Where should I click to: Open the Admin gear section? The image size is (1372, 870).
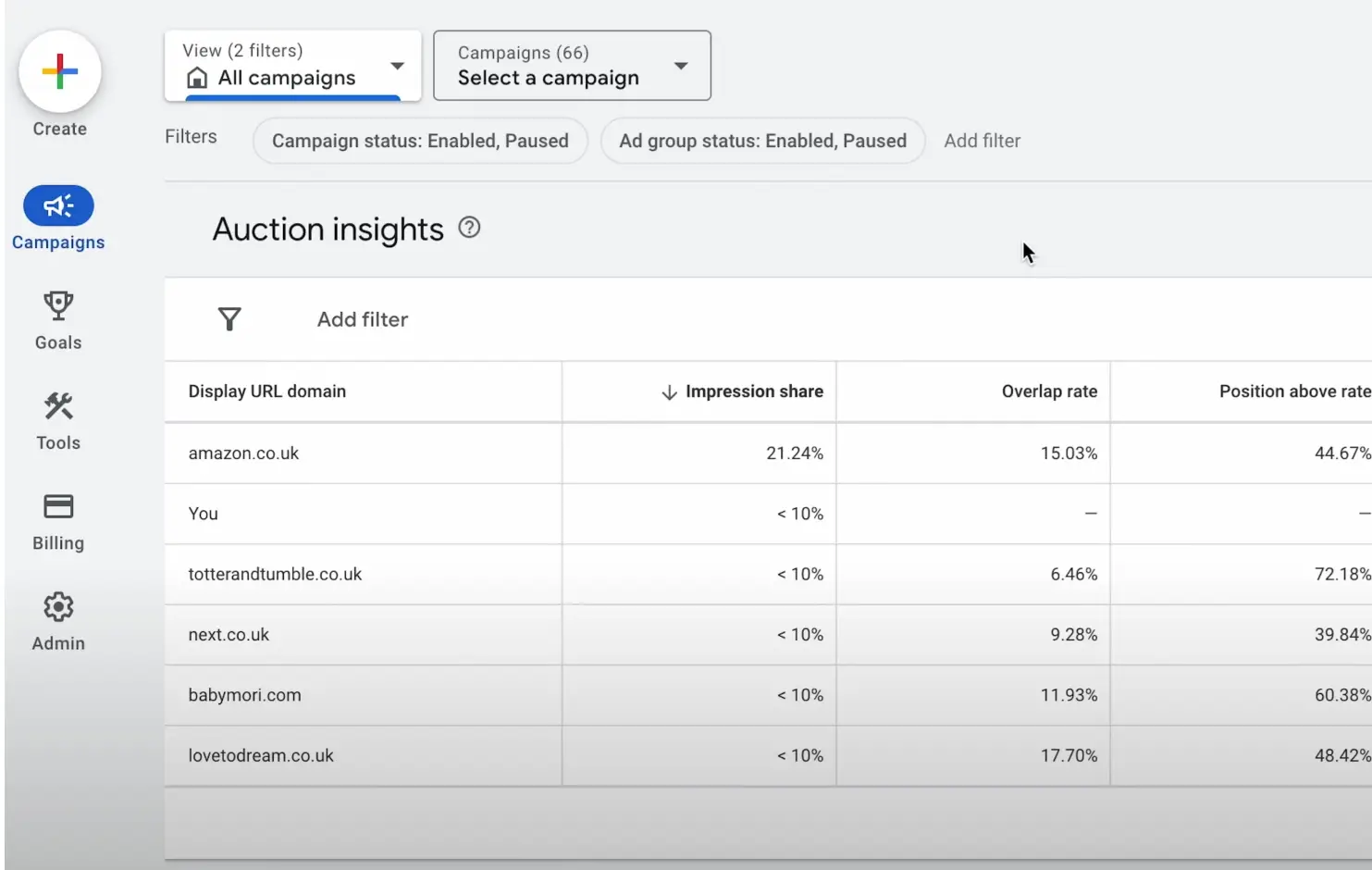point(58,622)
